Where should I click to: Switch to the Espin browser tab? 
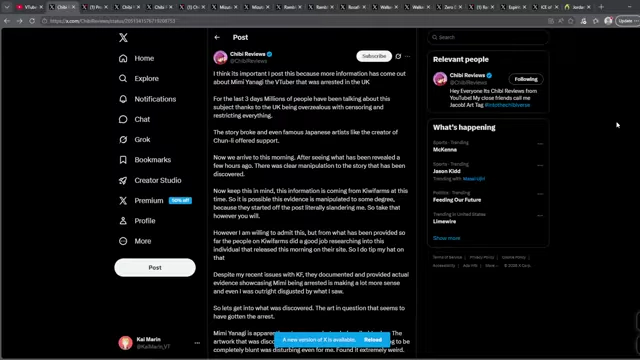coord(512,7)
